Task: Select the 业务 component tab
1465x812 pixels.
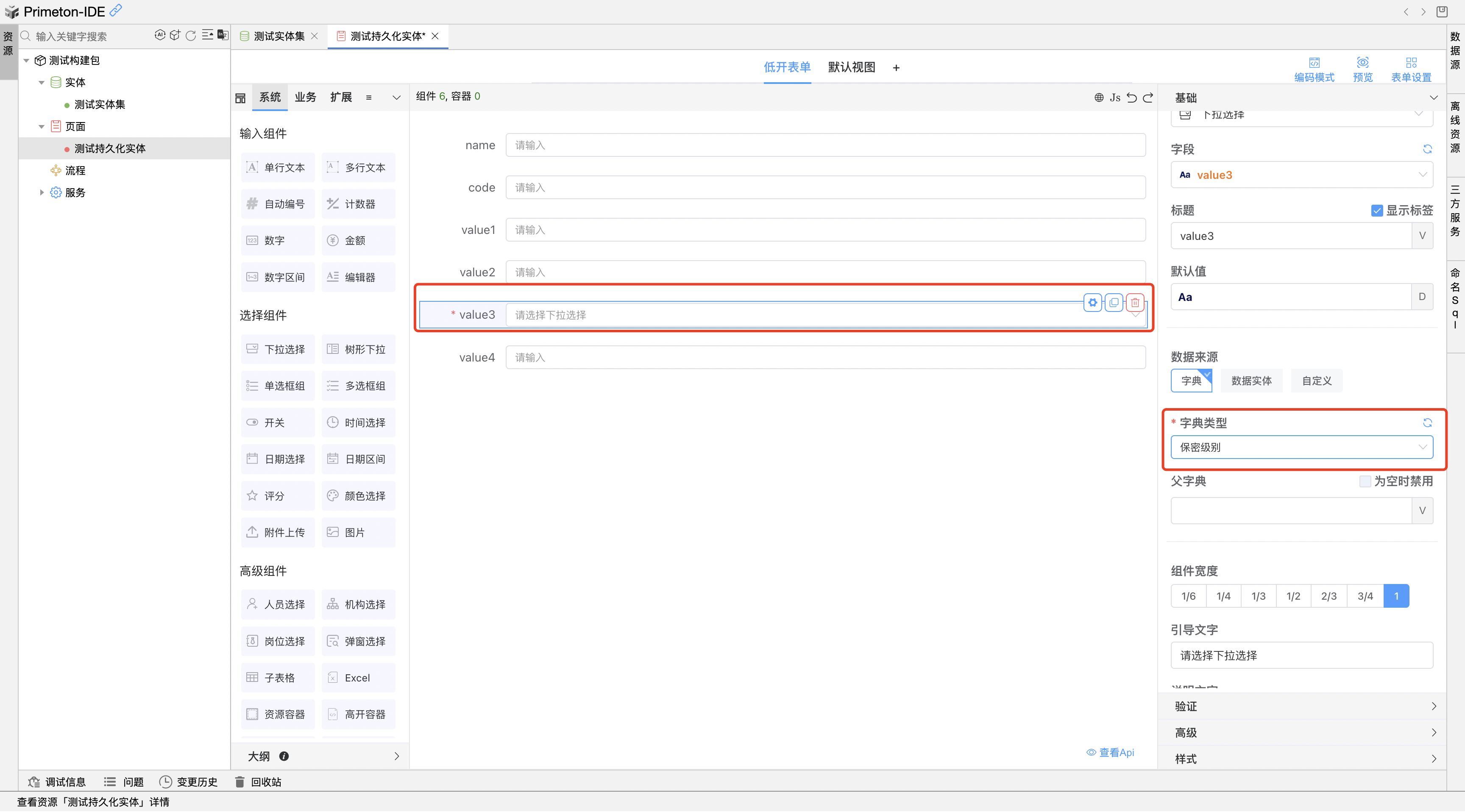Action: coord(305,97)
